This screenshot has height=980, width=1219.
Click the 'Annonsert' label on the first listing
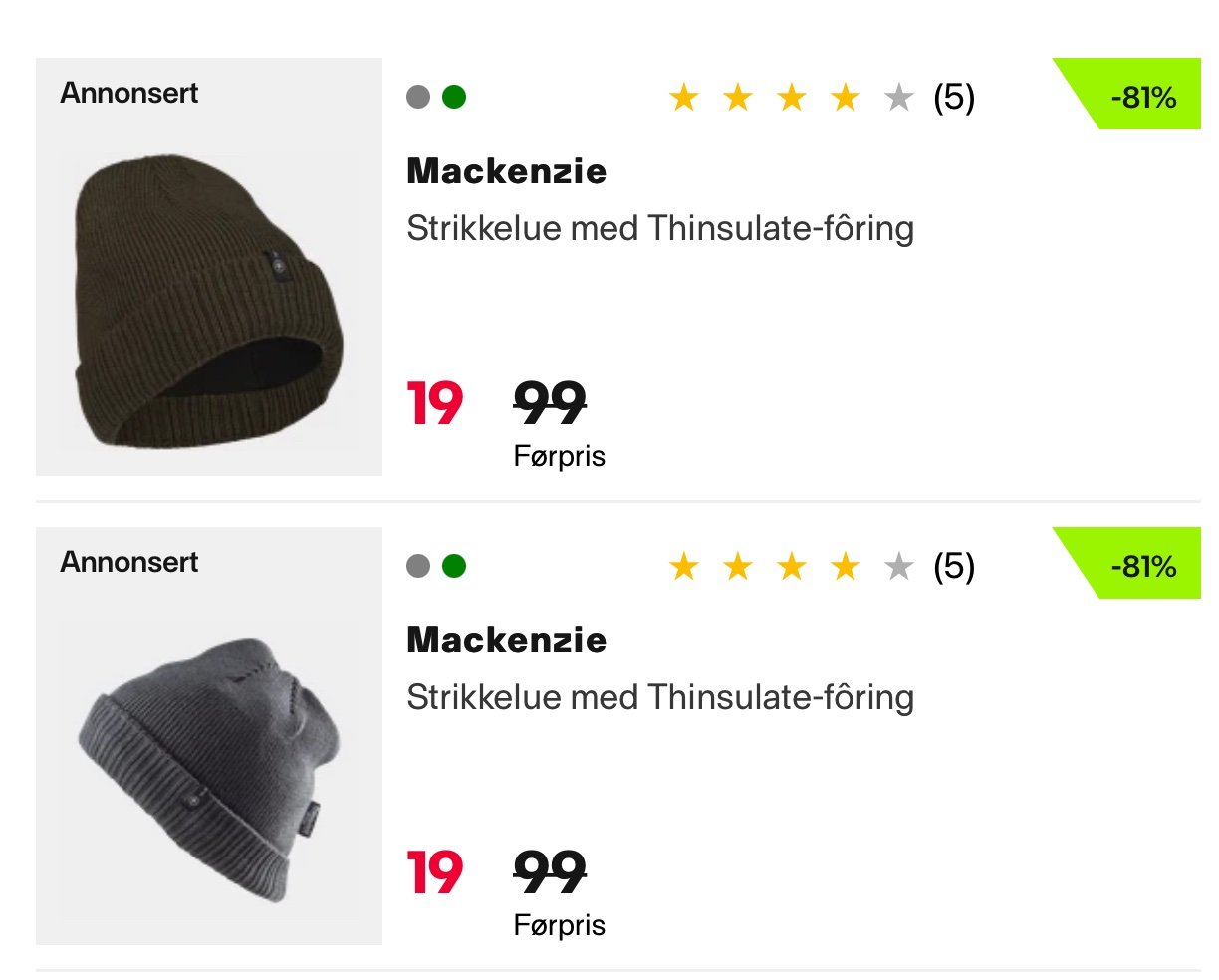[129, 93]
